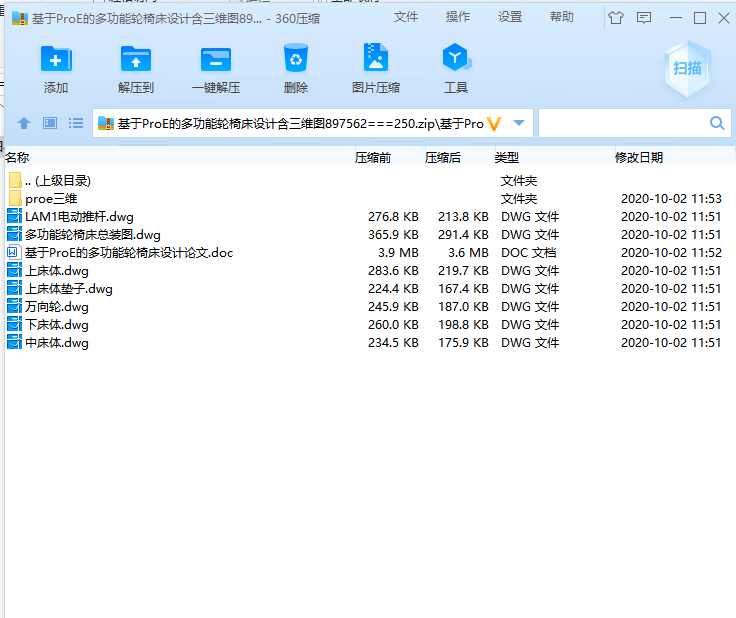Click the DWG icon of 上床体垫子.dwg
Image resolution: width=736 pixels, height=618 pixels.
14,288
